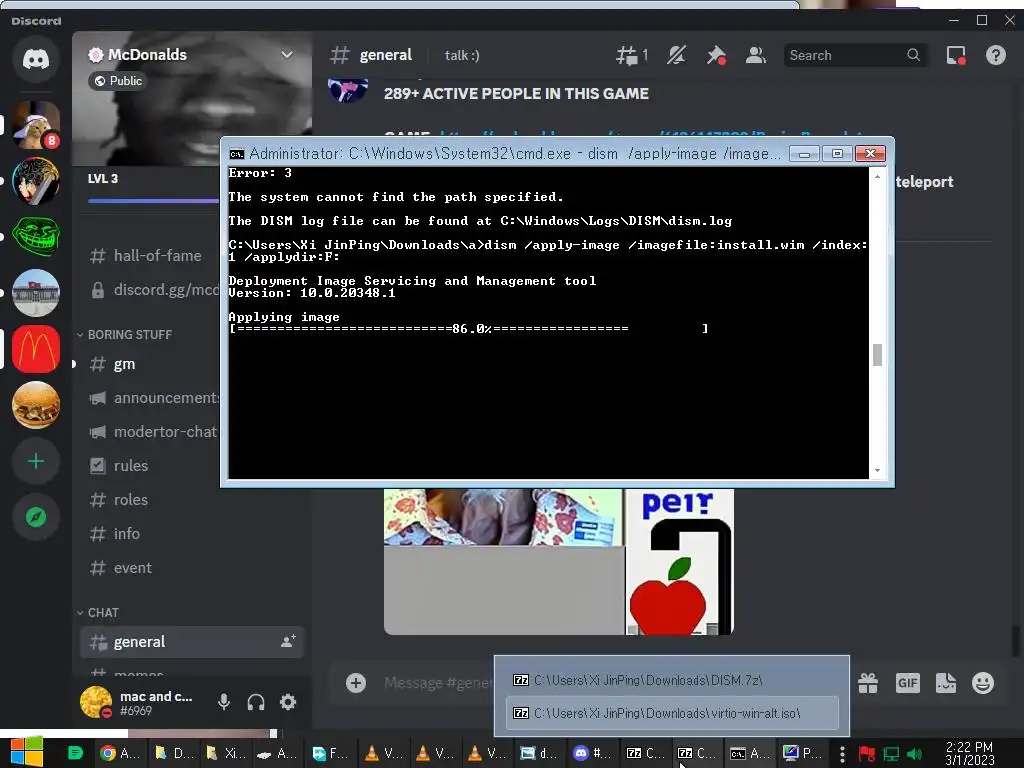Create invite icon on general channel
The width and height of the screenshot is (1024, 768).
point(288,641)
